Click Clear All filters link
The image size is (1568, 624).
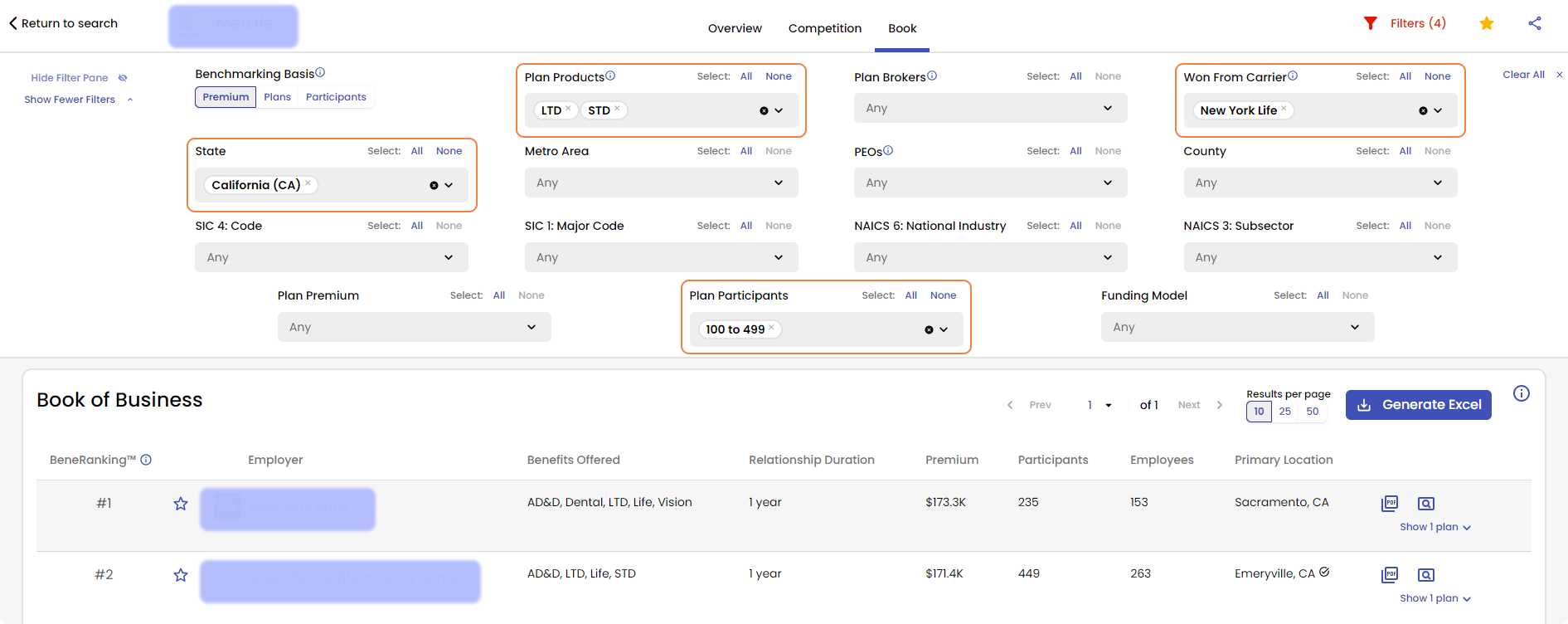1523,75
